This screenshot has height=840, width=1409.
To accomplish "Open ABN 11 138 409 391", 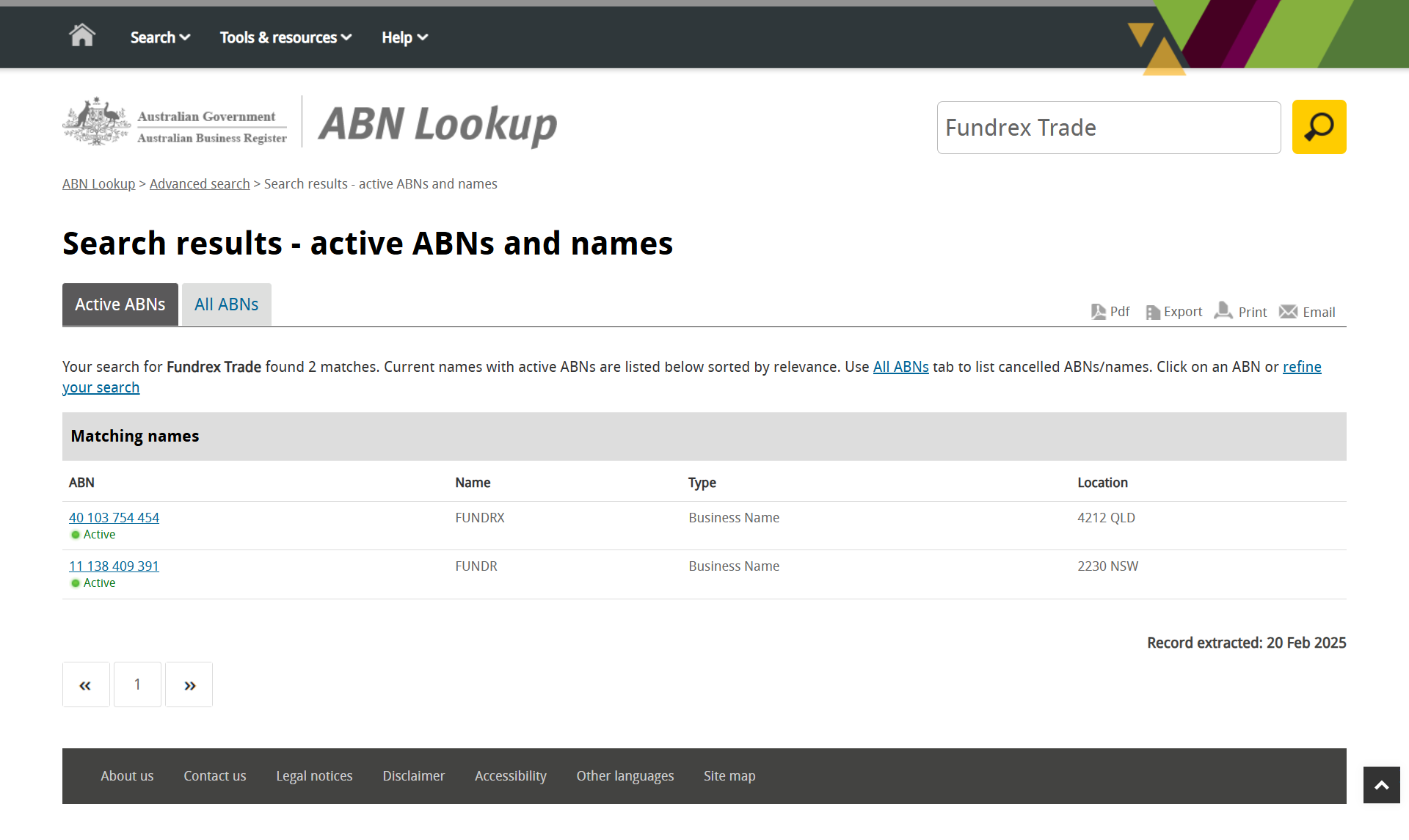I will pyautogui.click(x=114, y=566).
